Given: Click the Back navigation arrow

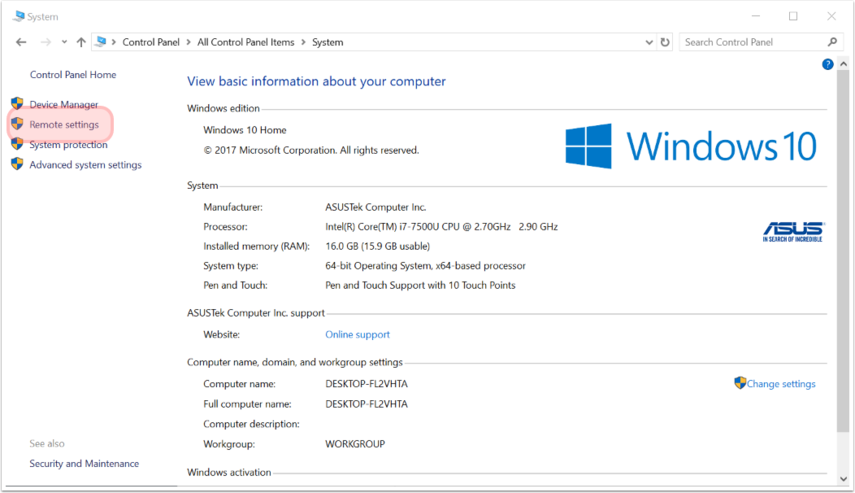Looking at the screenshot, I should (x=21, y=42).
